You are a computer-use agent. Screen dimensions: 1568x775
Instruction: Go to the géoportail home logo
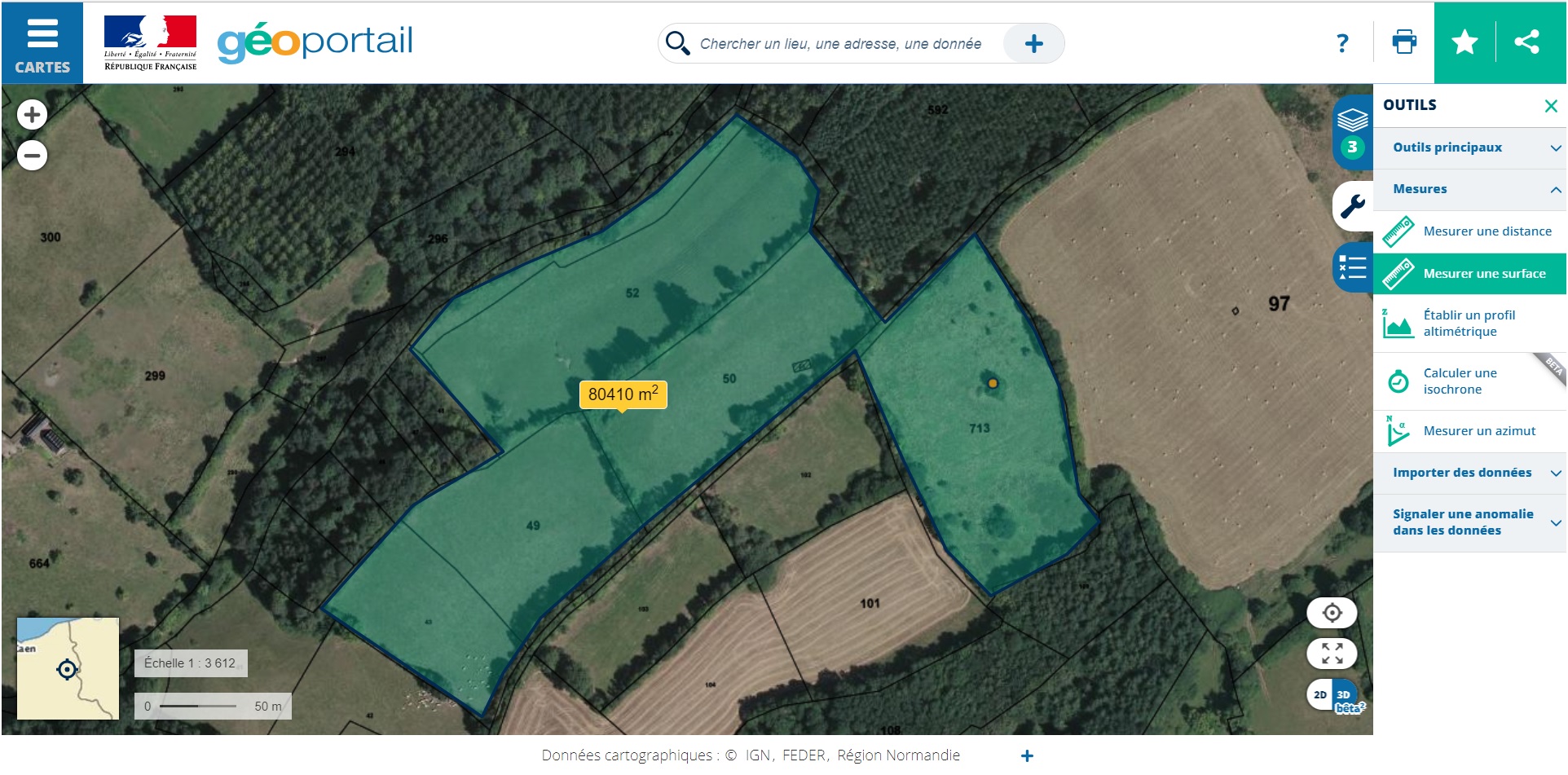click(x=315, y=42)
